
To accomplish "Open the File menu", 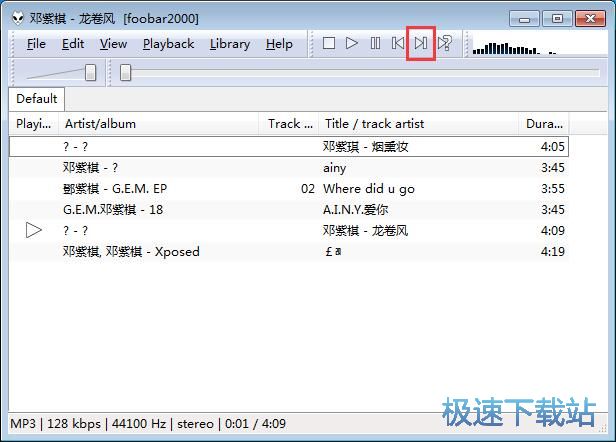I will (36, 44).
